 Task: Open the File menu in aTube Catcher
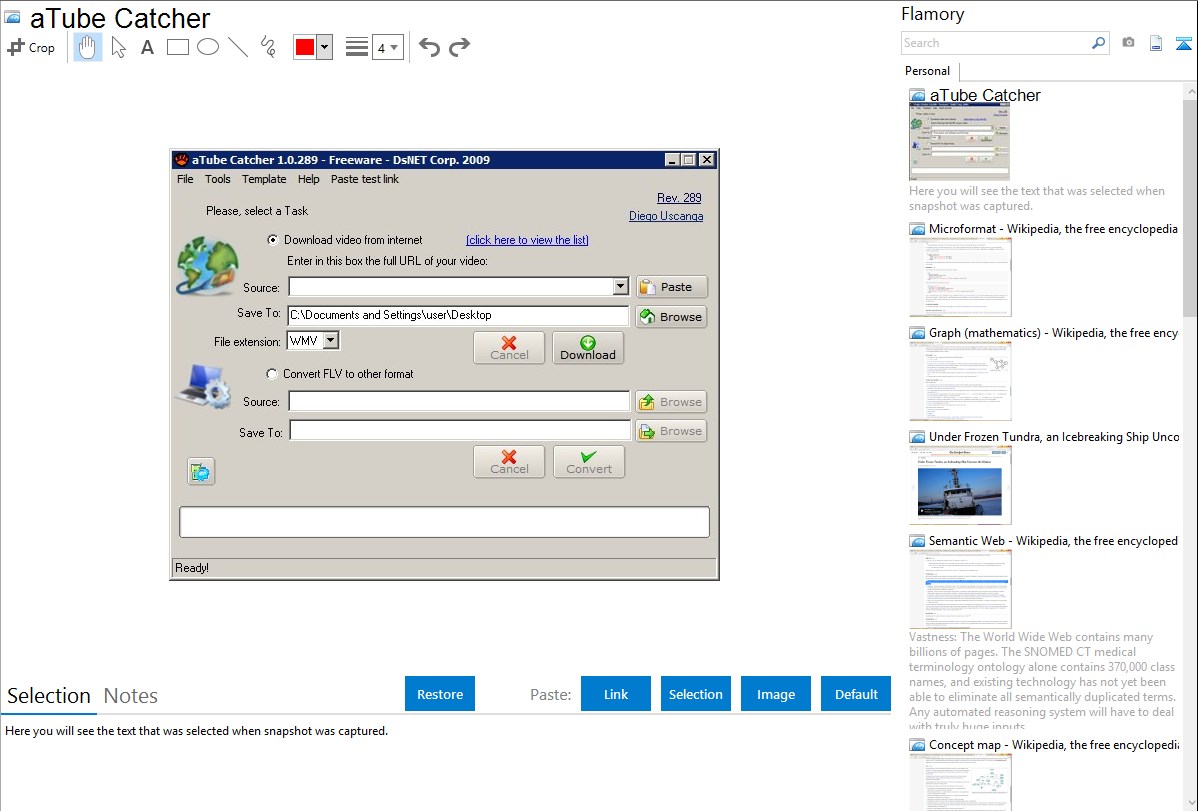(x=185, y=179)
